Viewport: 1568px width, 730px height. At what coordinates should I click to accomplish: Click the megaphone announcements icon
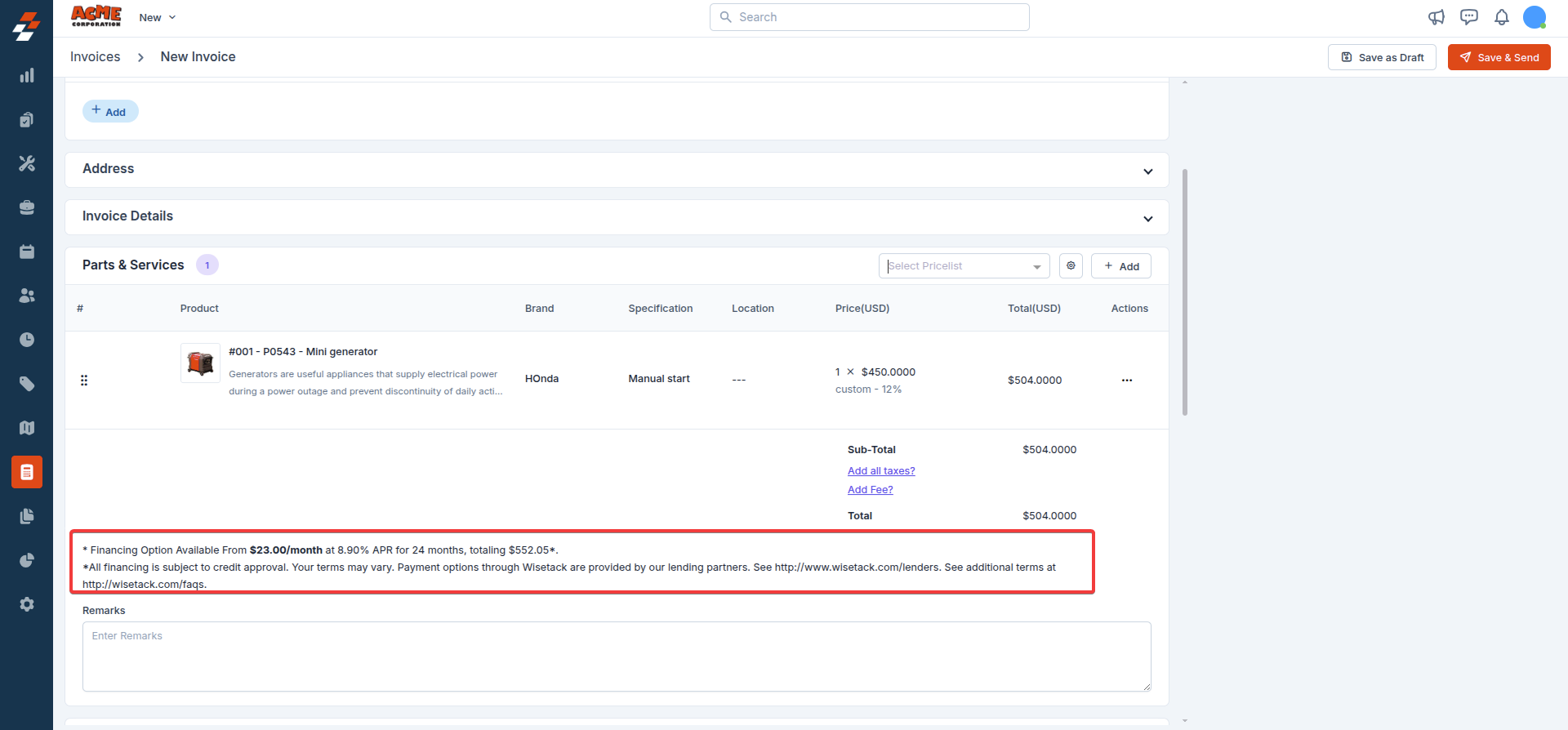point(1437,17)
